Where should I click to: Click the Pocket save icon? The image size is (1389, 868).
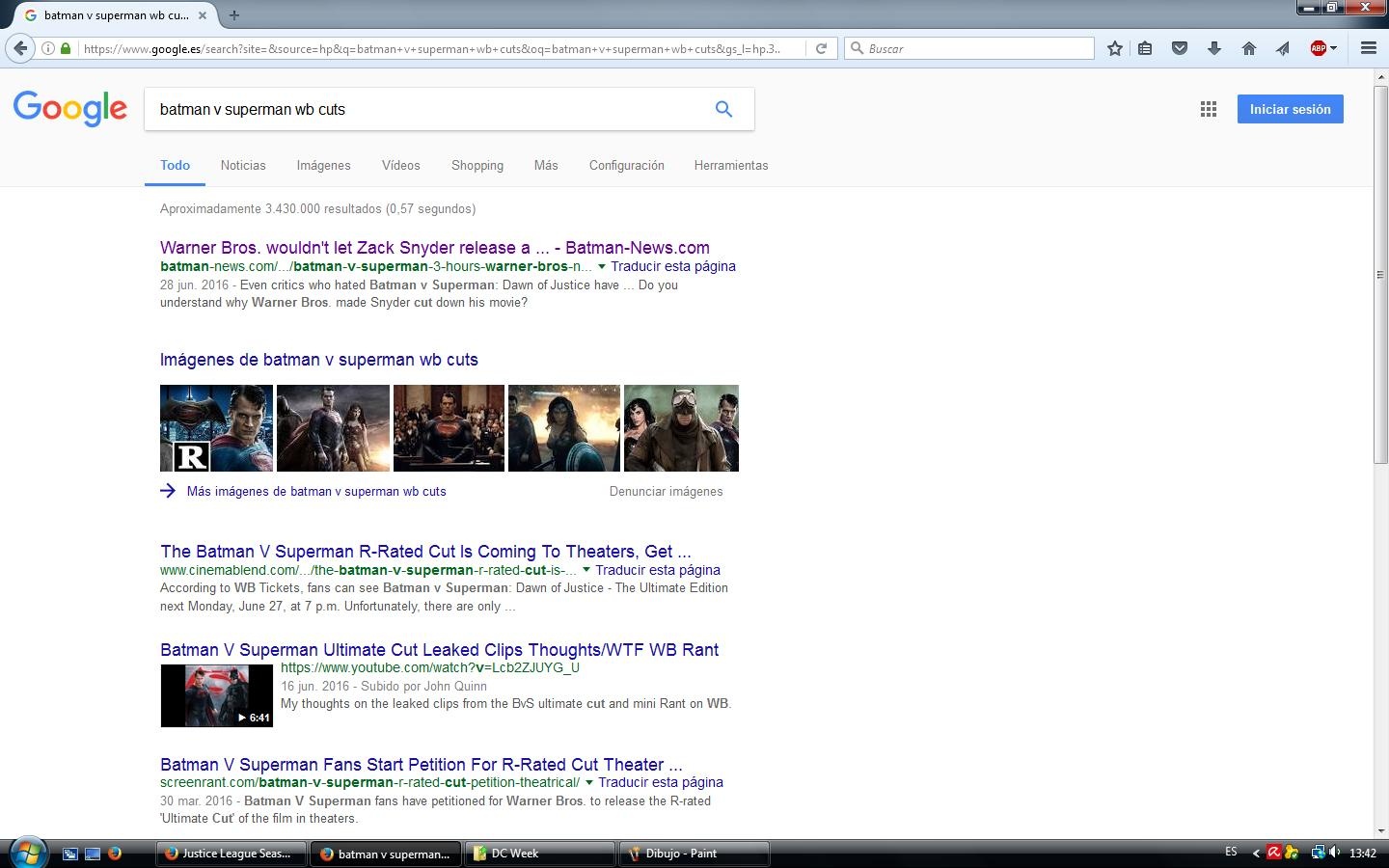click(1179, 48)
